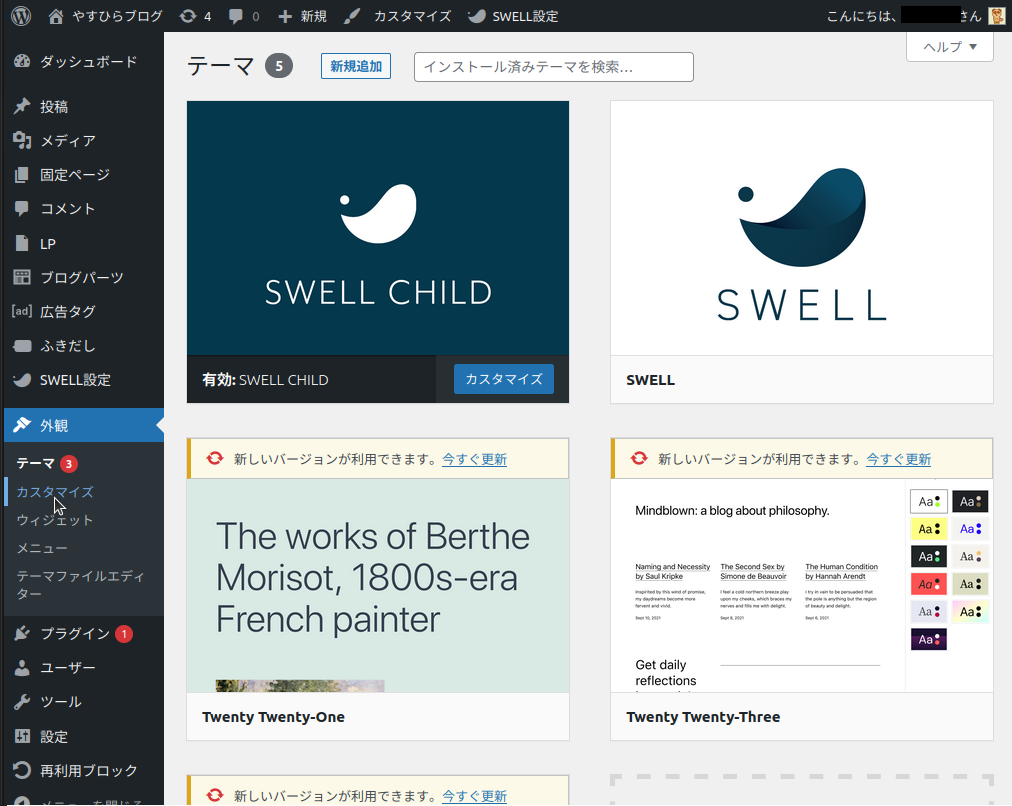Click the red plugin update badge showing 1
The height and width of the screenshot is (806, 1012).
[124, 634]
